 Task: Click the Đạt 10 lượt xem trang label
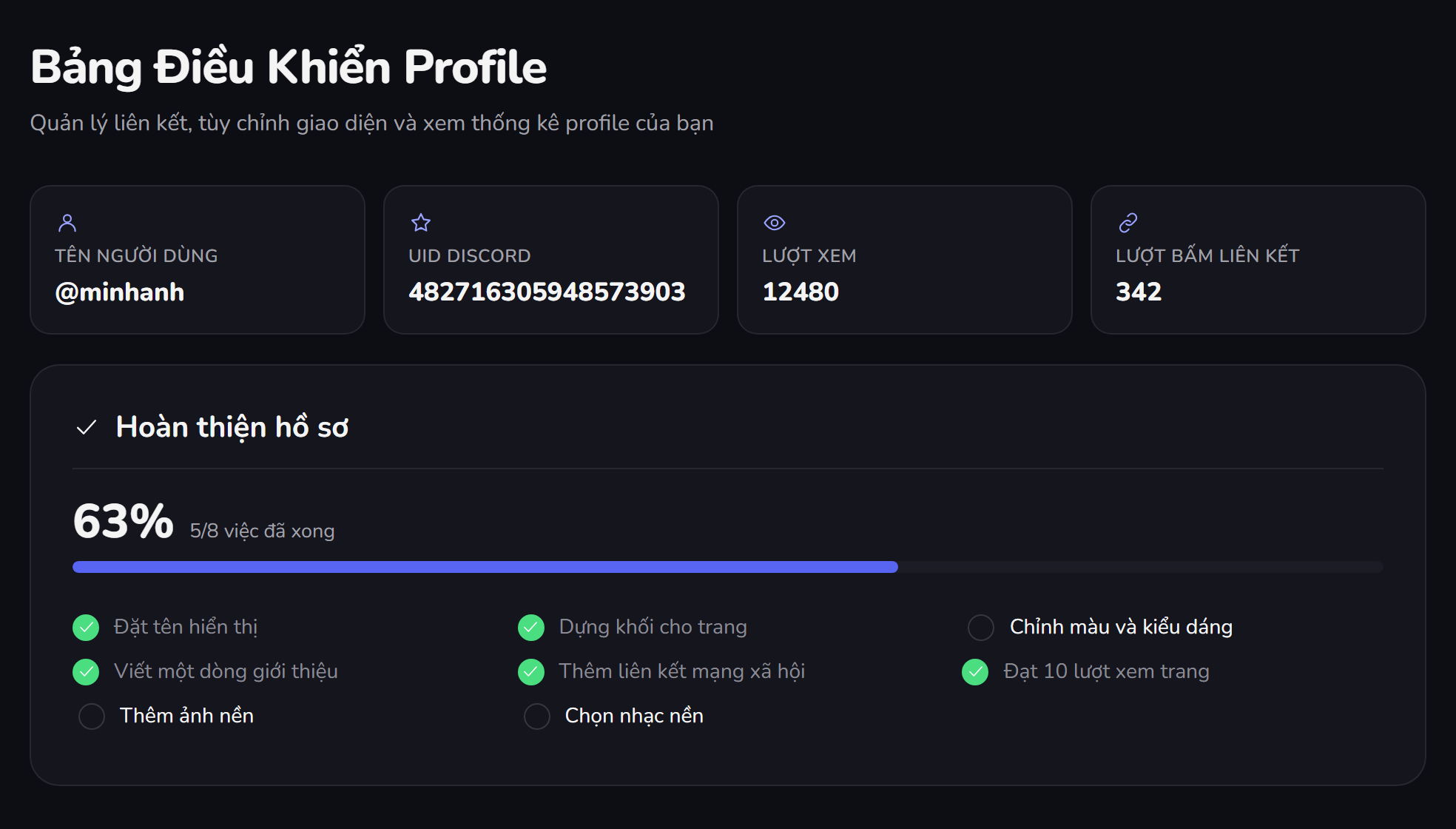click(1106, 671)
